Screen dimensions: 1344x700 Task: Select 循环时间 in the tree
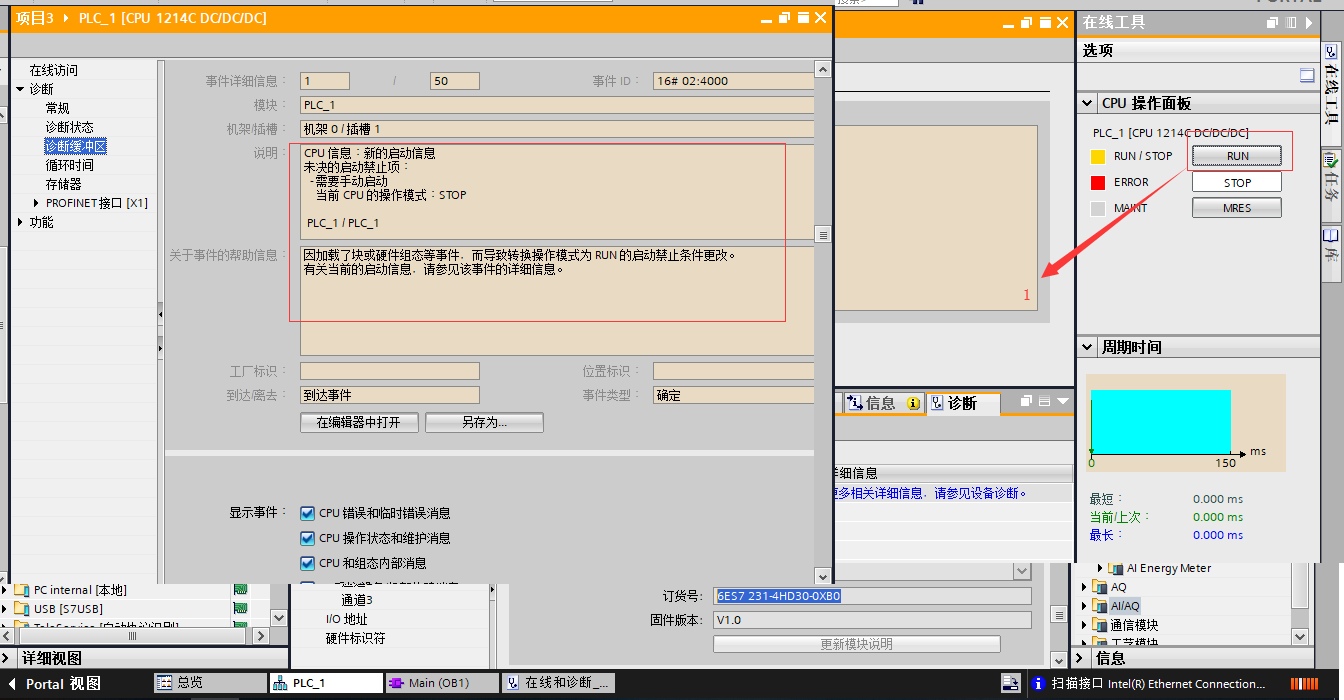point(69,165)
